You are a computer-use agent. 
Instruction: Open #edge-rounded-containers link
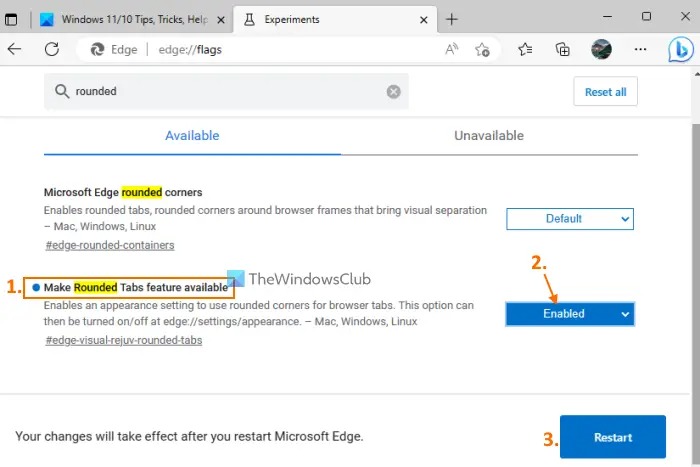tap(110, 245)
